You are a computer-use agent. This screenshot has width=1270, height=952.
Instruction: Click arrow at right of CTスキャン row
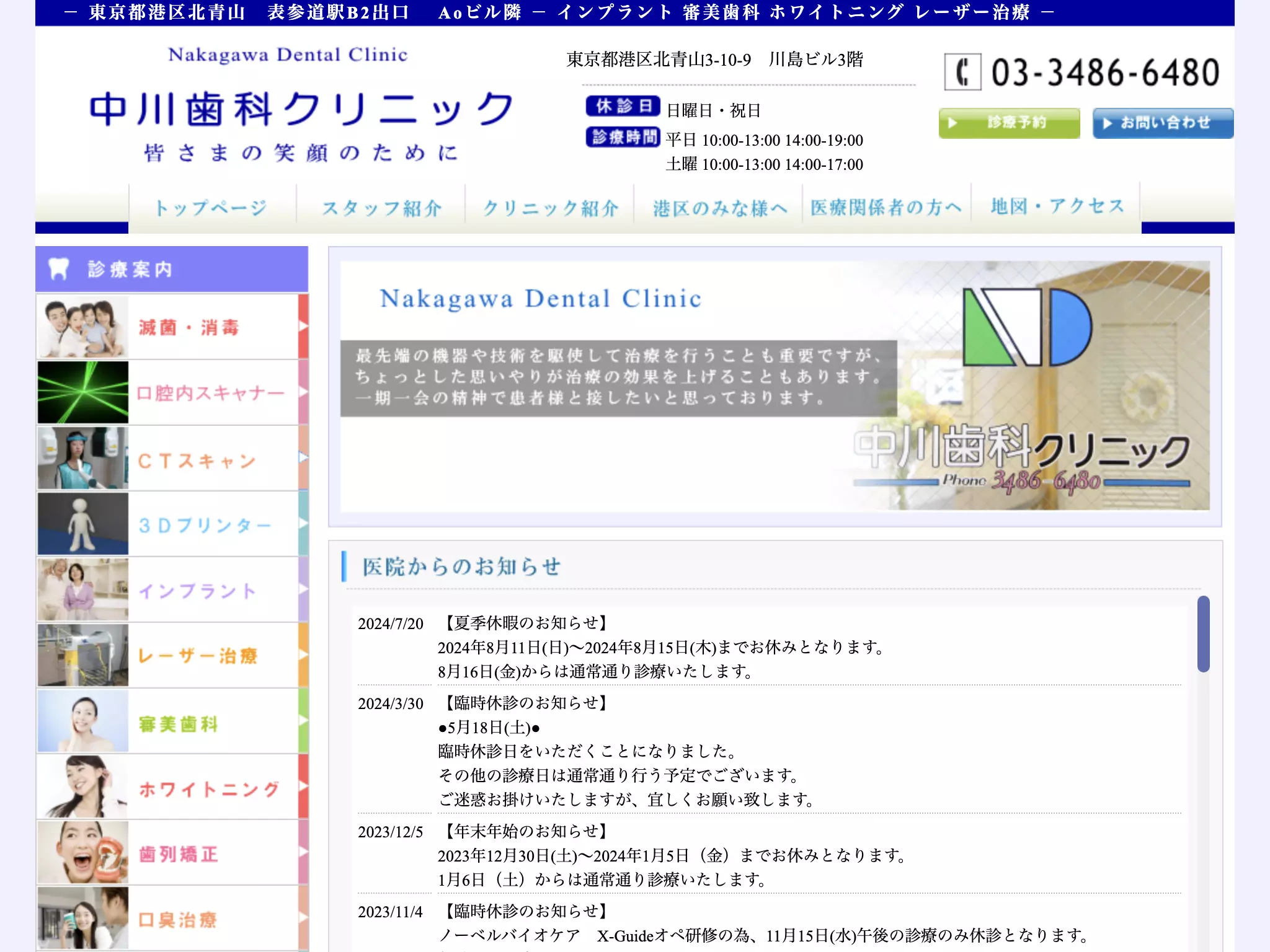click(303, 457)
